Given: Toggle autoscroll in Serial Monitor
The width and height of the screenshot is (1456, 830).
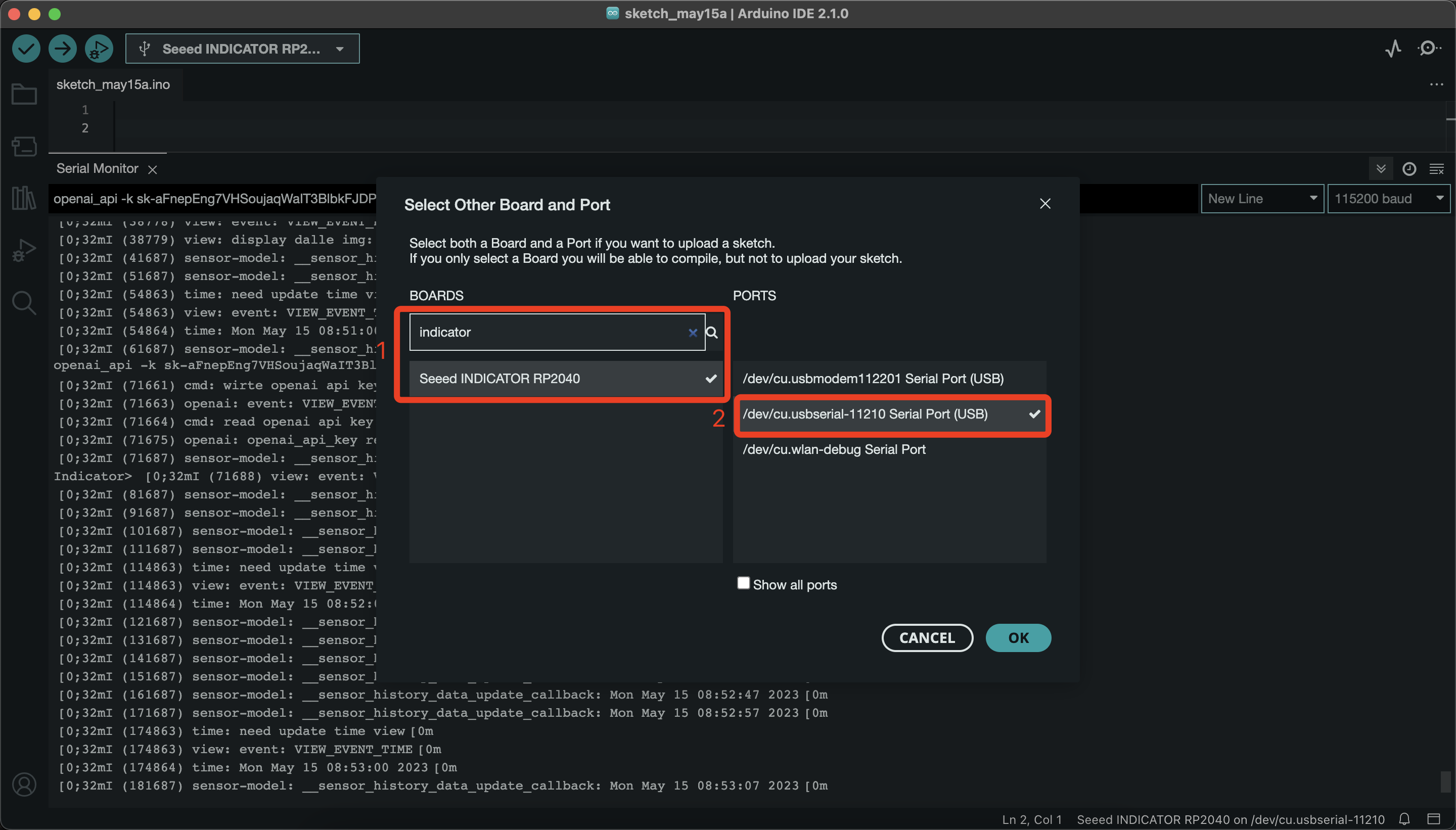Looking at the screenshot, I should pyautogui.click(x=1381, y=169).
